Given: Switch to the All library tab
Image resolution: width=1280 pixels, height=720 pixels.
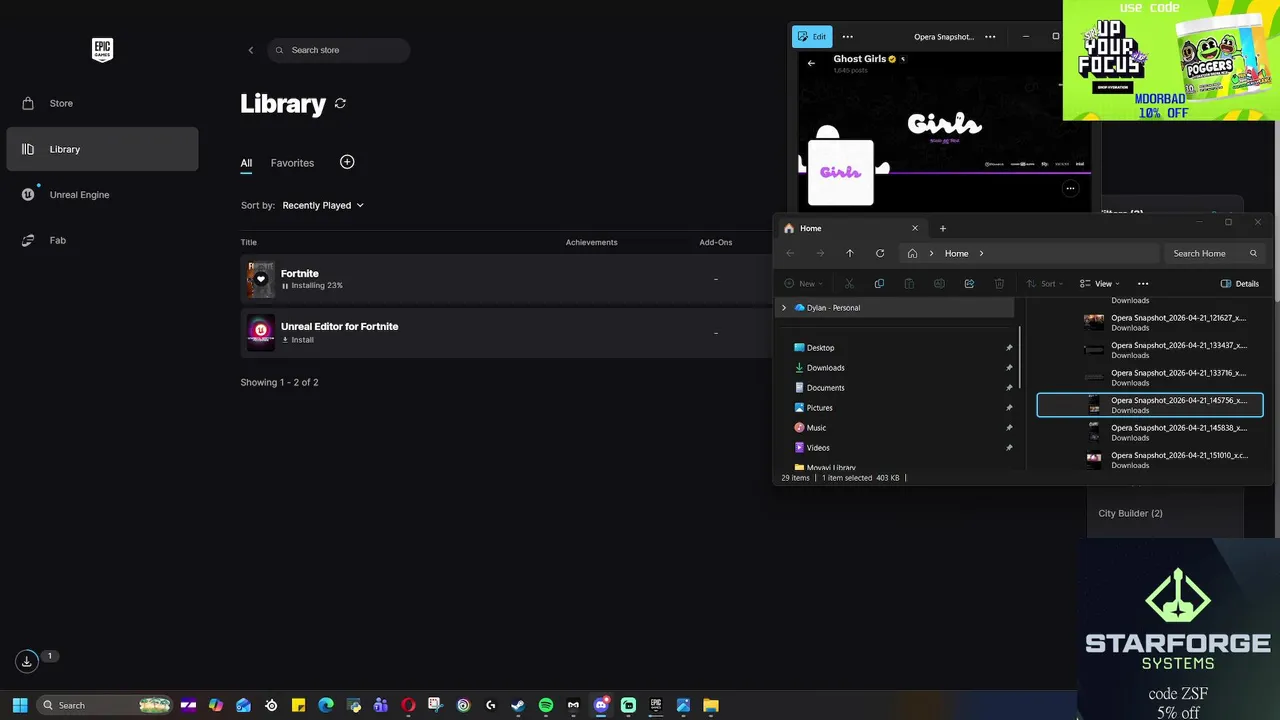Looking at the screenshot, I should 246,163.
